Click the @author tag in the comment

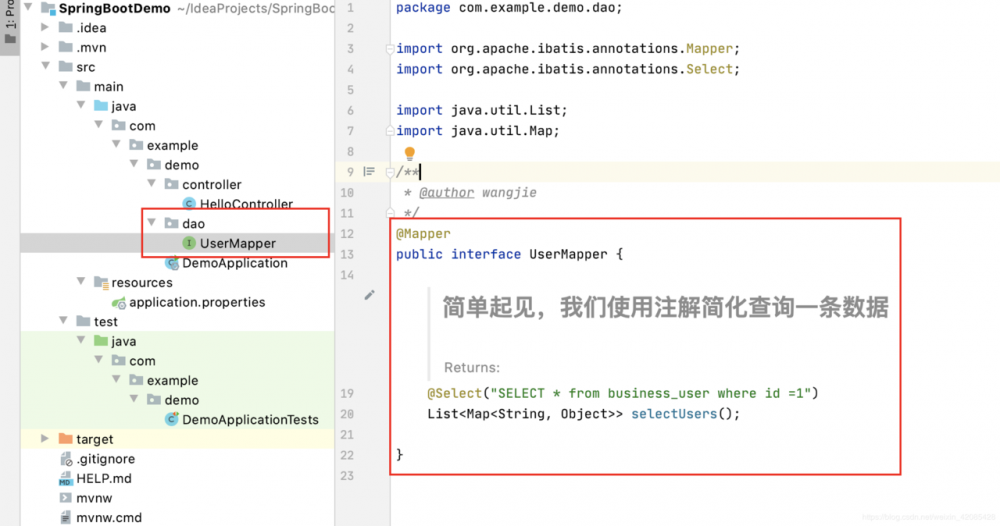[446, 193]
